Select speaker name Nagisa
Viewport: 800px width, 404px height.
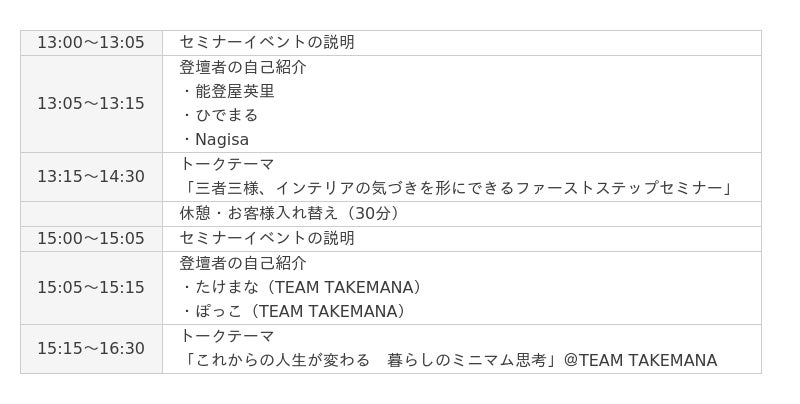222,140
